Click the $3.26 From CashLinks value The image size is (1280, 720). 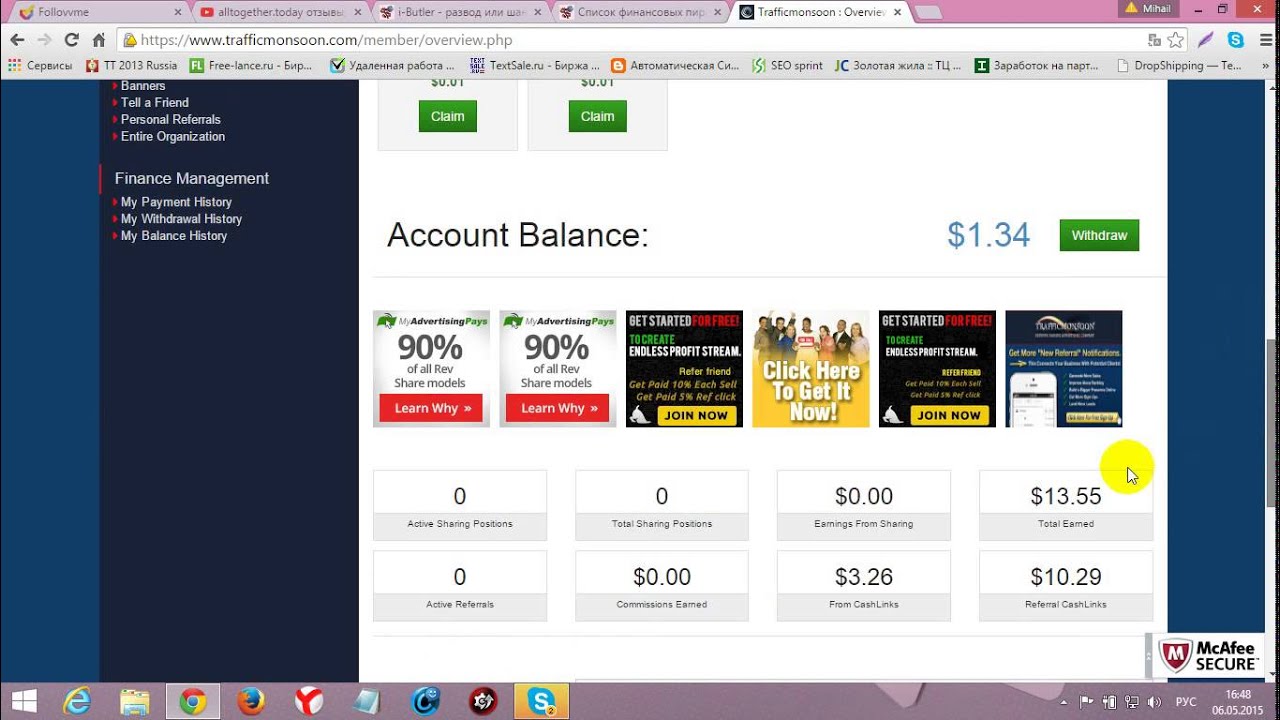(864, 577)
